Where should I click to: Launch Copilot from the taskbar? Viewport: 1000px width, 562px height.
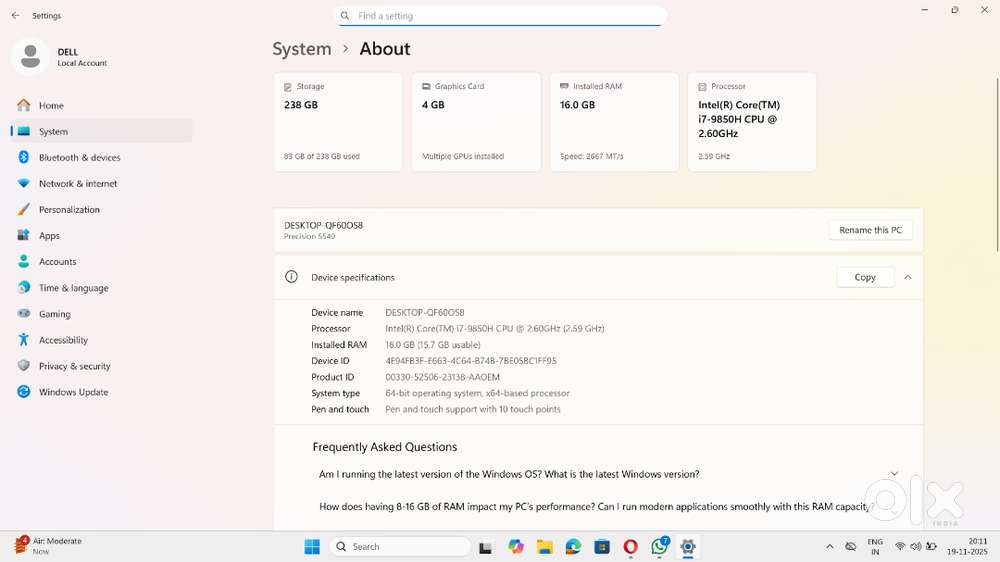click(x=515, y=547)
